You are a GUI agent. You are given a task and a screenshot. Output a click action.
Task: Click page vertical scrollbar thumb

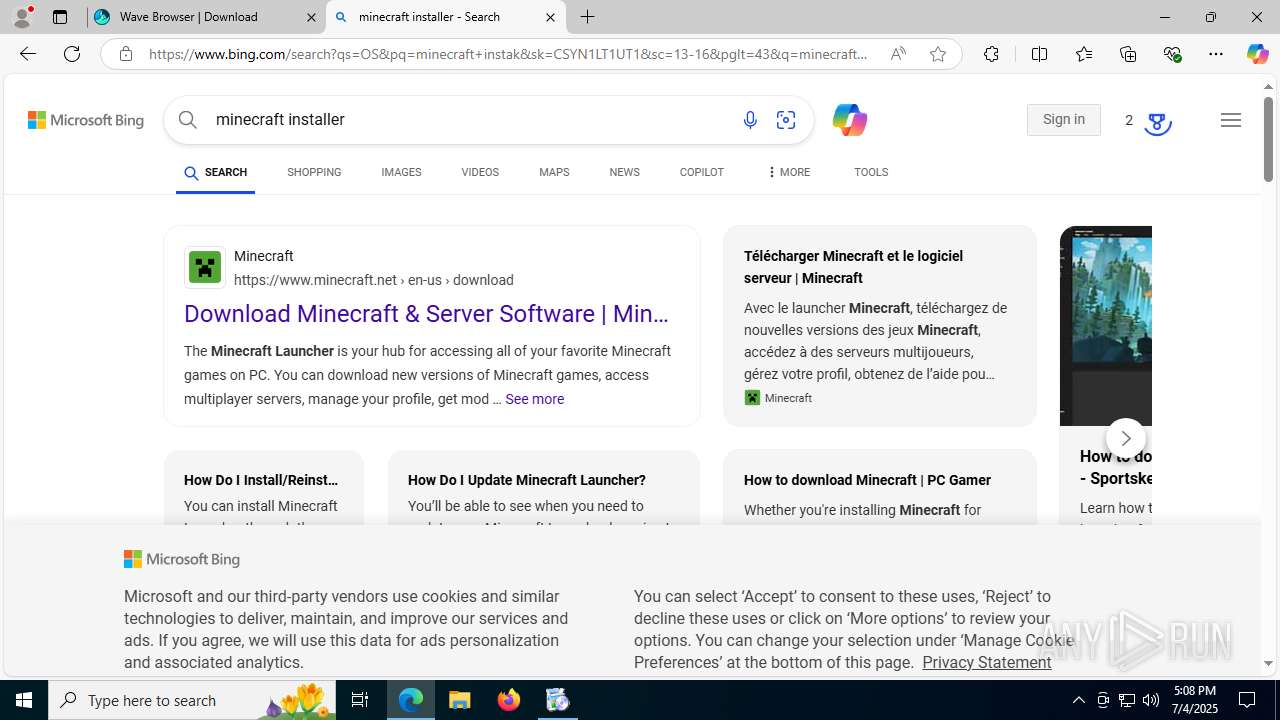pyautogui.click(x=1268, y=140)
